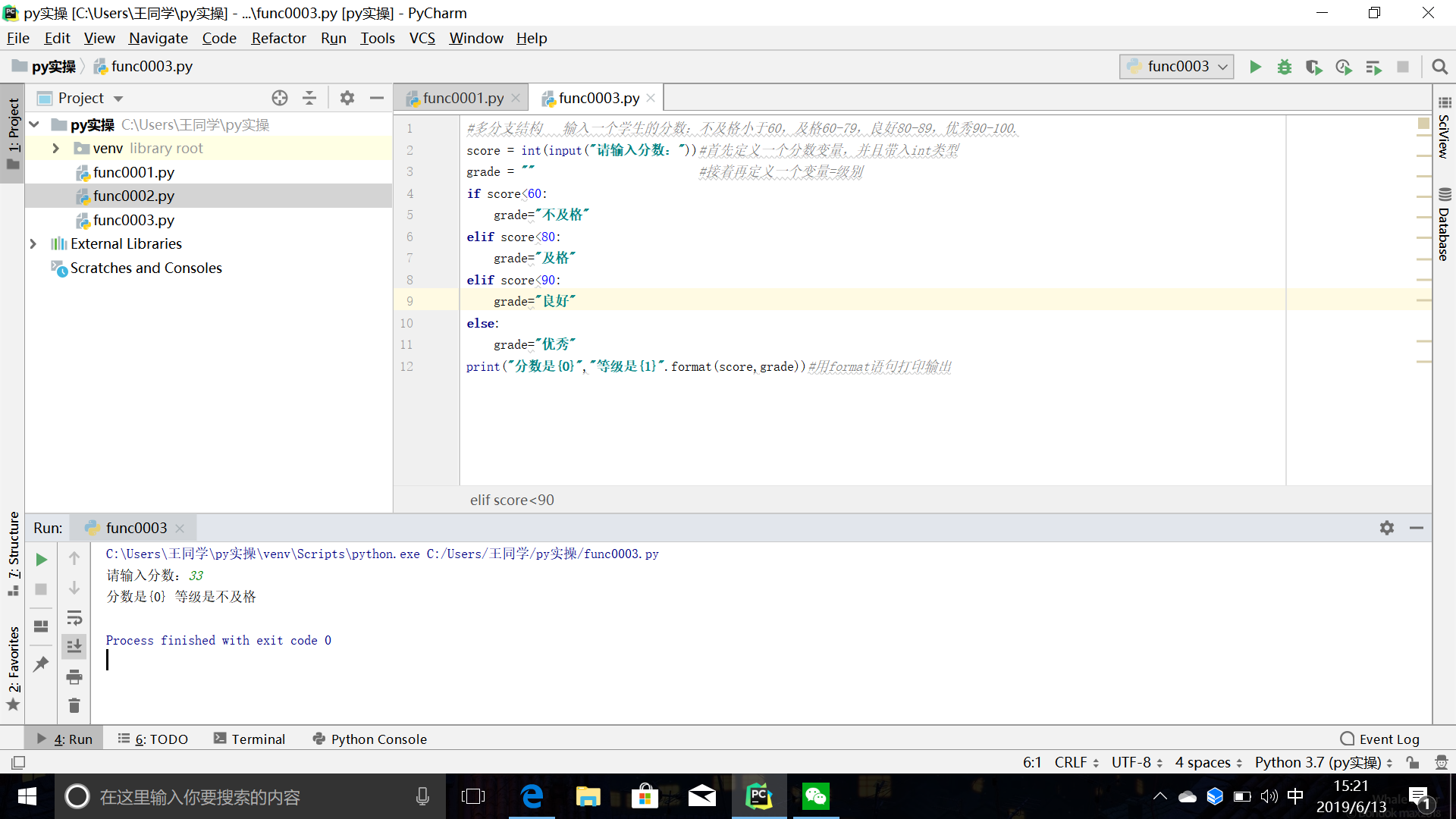Open the Refactor menu

[x=278, y=38]
